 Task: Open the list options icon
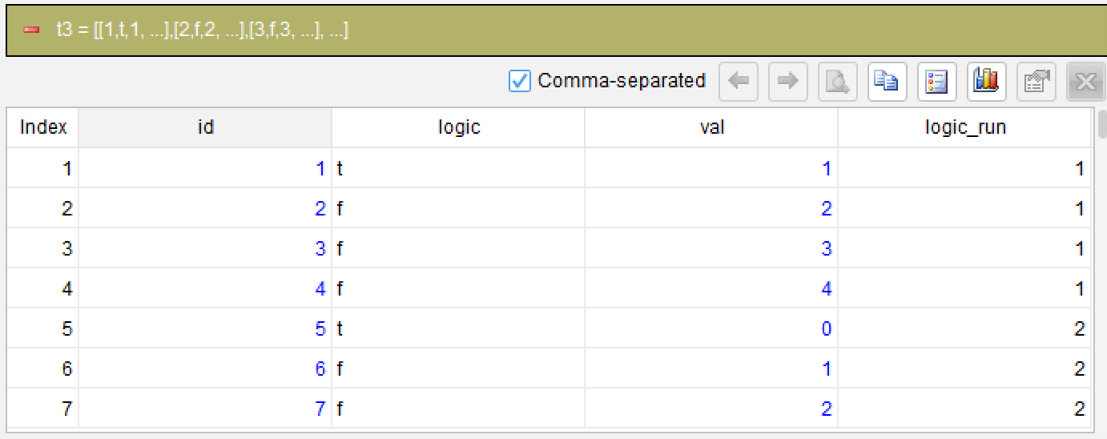[x=936, y=81]
